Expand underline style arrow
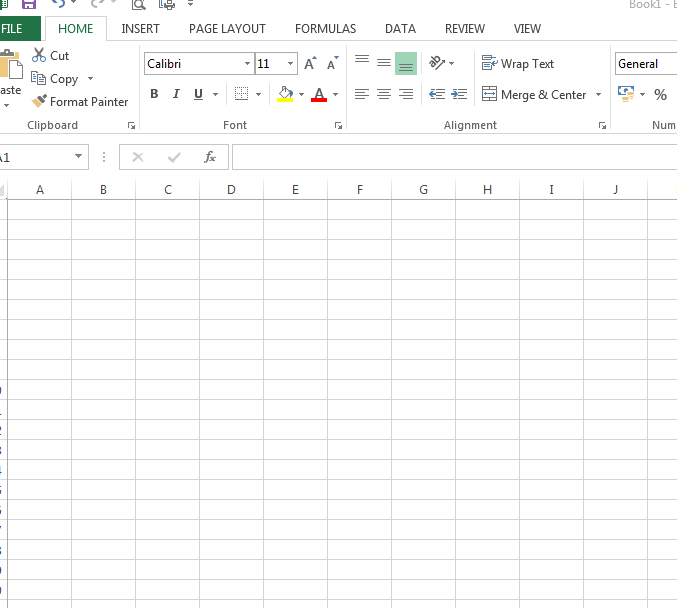Image resolution: width=677 pixels, height=608 pixels. click(215, 94)
